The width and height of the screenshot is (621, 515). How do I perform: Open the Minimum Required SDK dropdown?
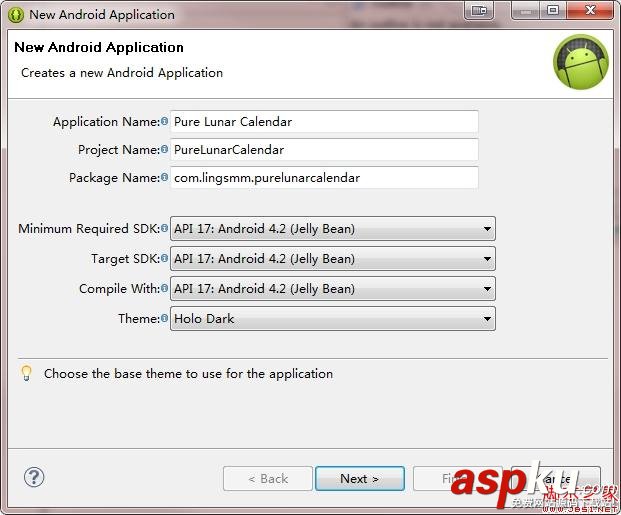333,229
